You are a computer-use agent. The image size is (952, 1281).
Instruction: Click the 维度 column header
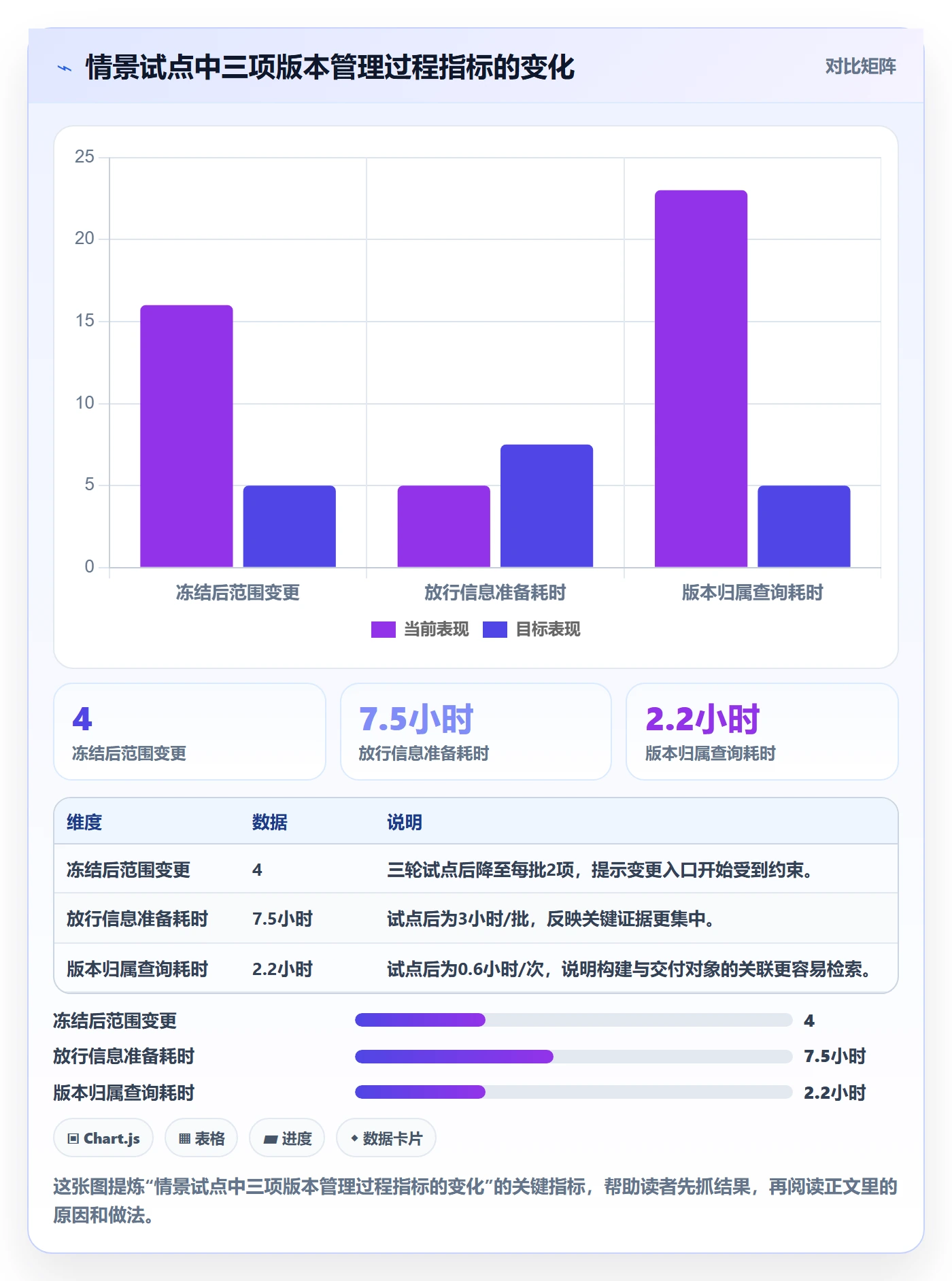84,822
